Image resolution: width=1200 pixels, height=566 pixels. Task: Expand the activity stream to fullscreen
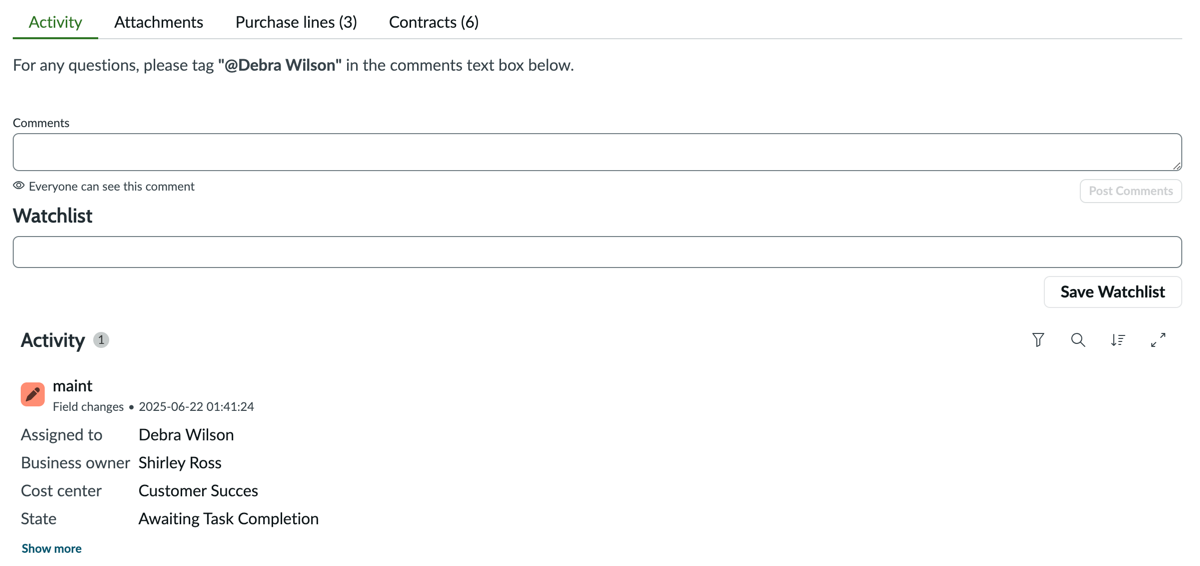pos(1158,340)
